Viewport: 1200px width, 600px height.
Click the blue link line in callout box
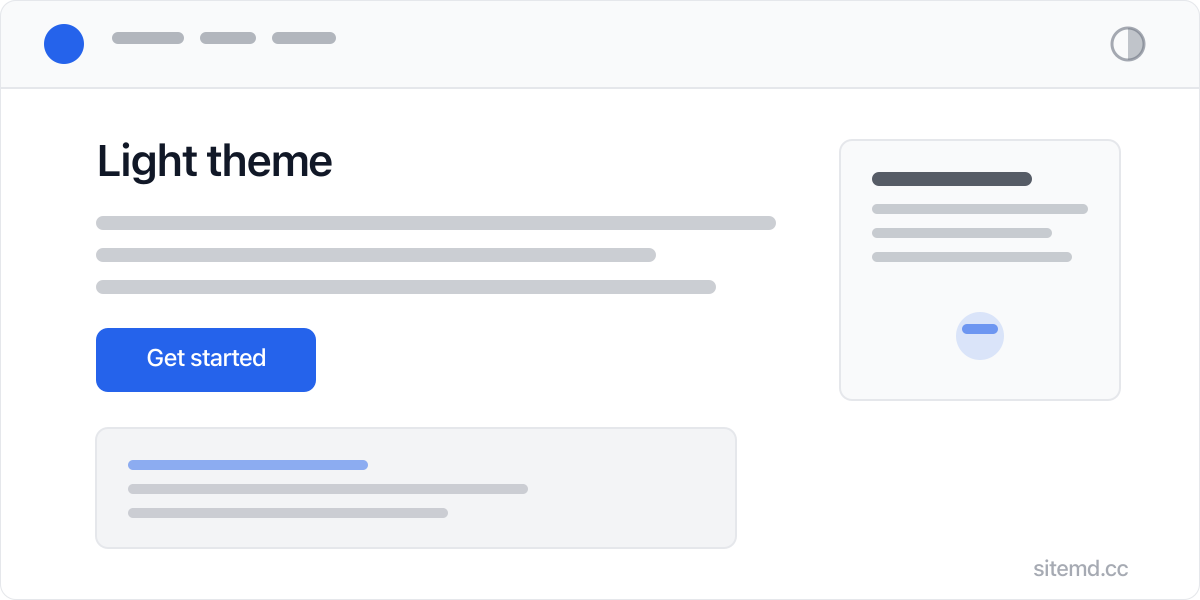[248, 465]
